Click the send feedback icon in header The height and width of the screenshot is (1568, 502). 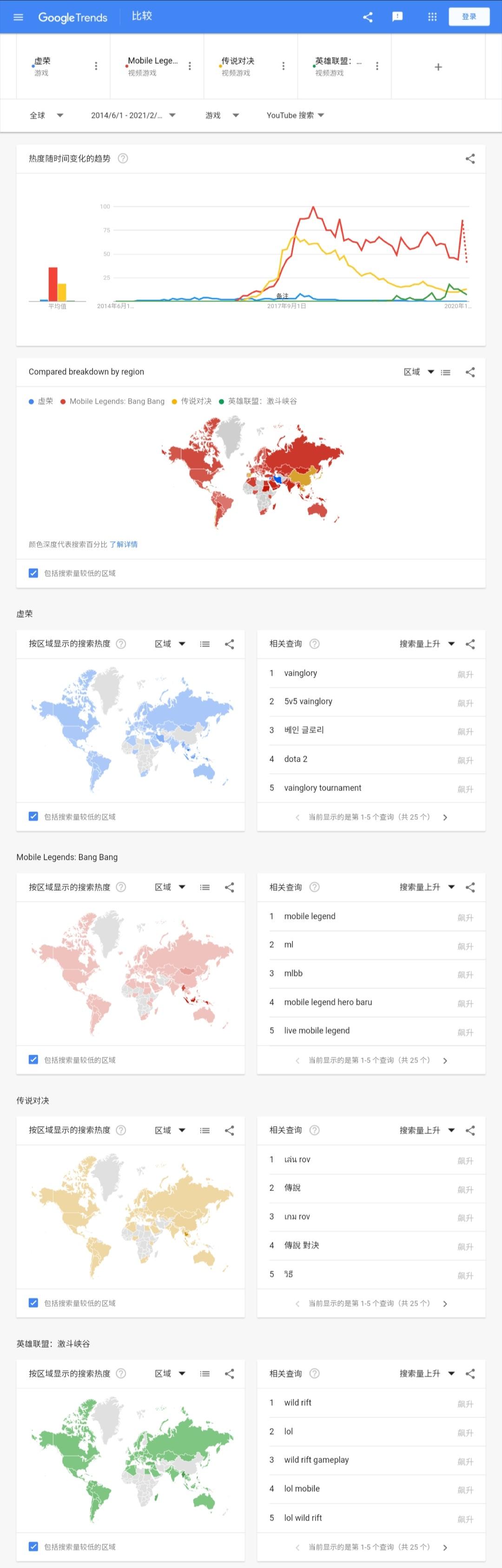tap(397, 17)
